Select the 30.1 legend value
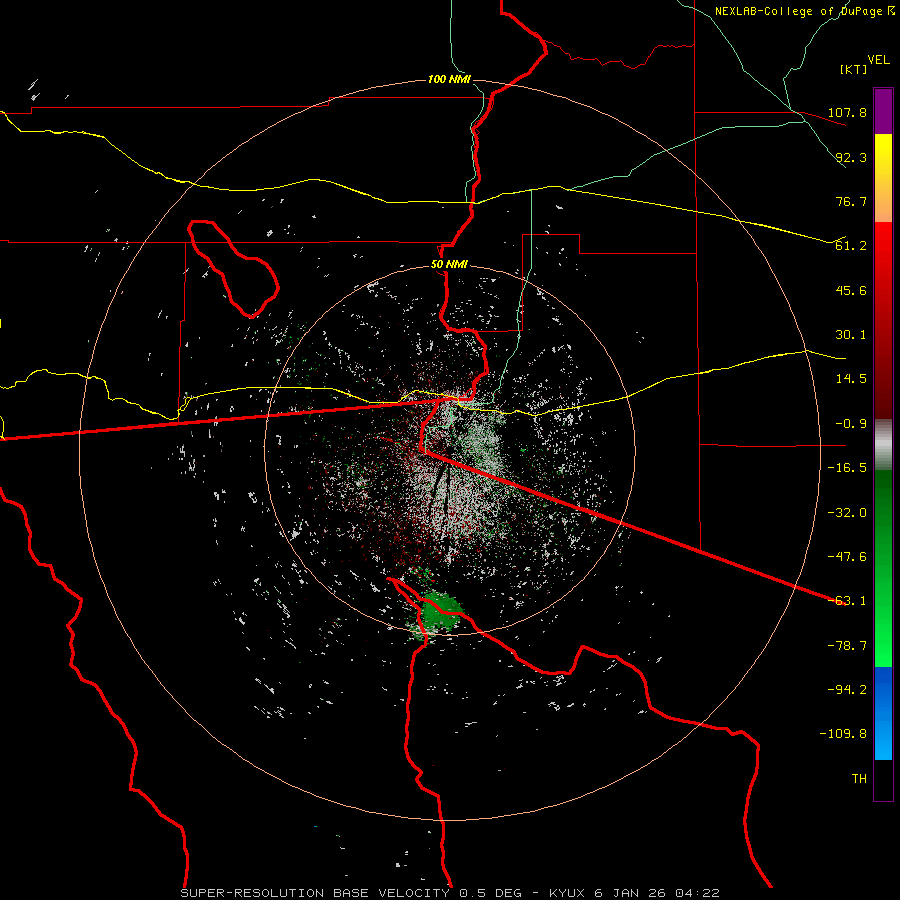Screen dimensions: 900x900 point(851,335)
